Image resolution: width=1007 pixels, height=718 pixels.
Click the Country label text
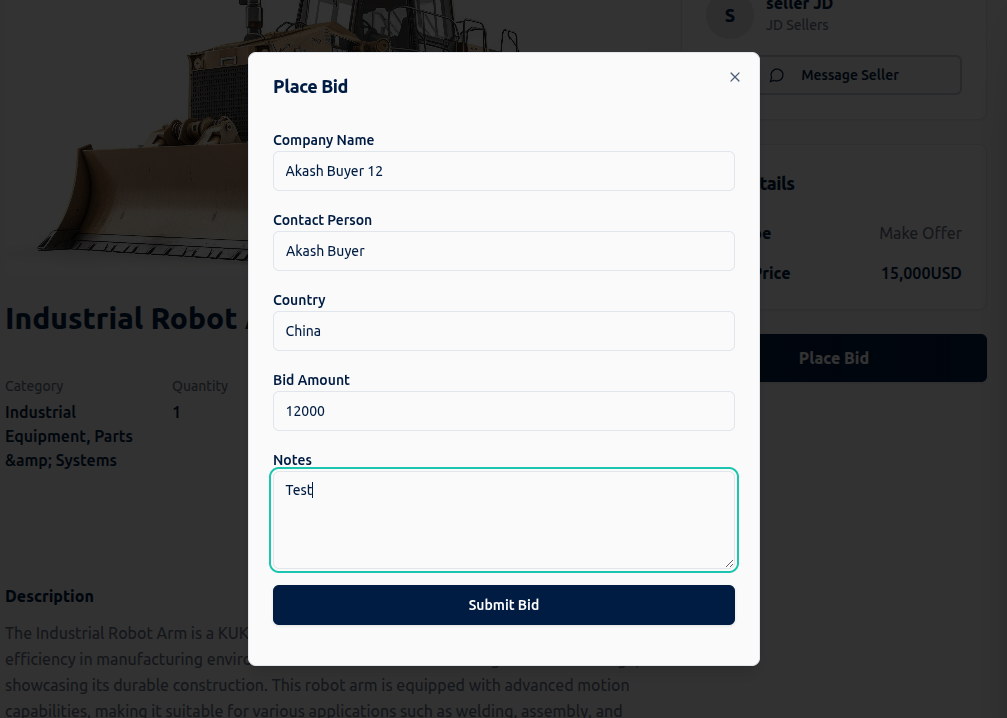(x=299, y=300)
